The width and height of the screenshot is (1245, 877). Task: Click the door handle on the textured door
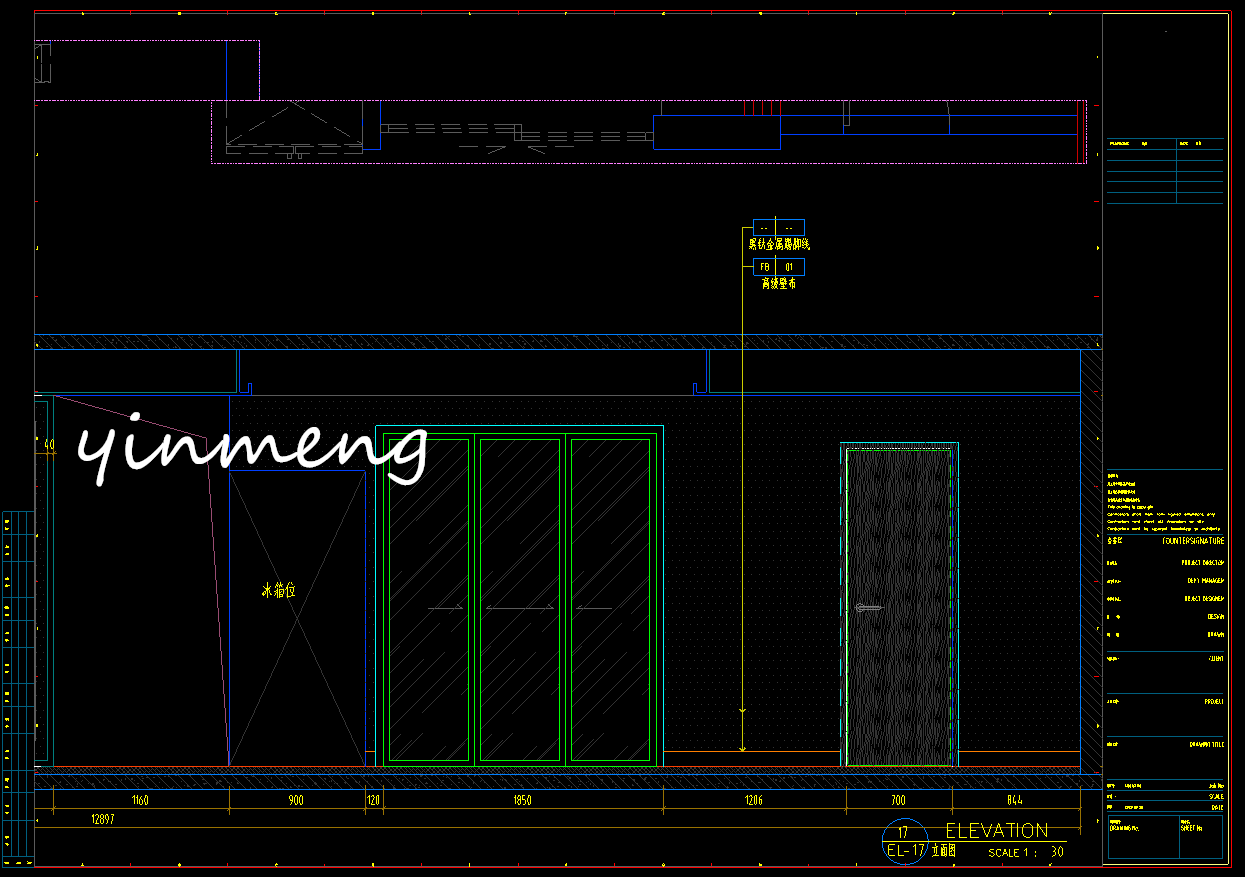pyautogui.click(x=867, y=607)
